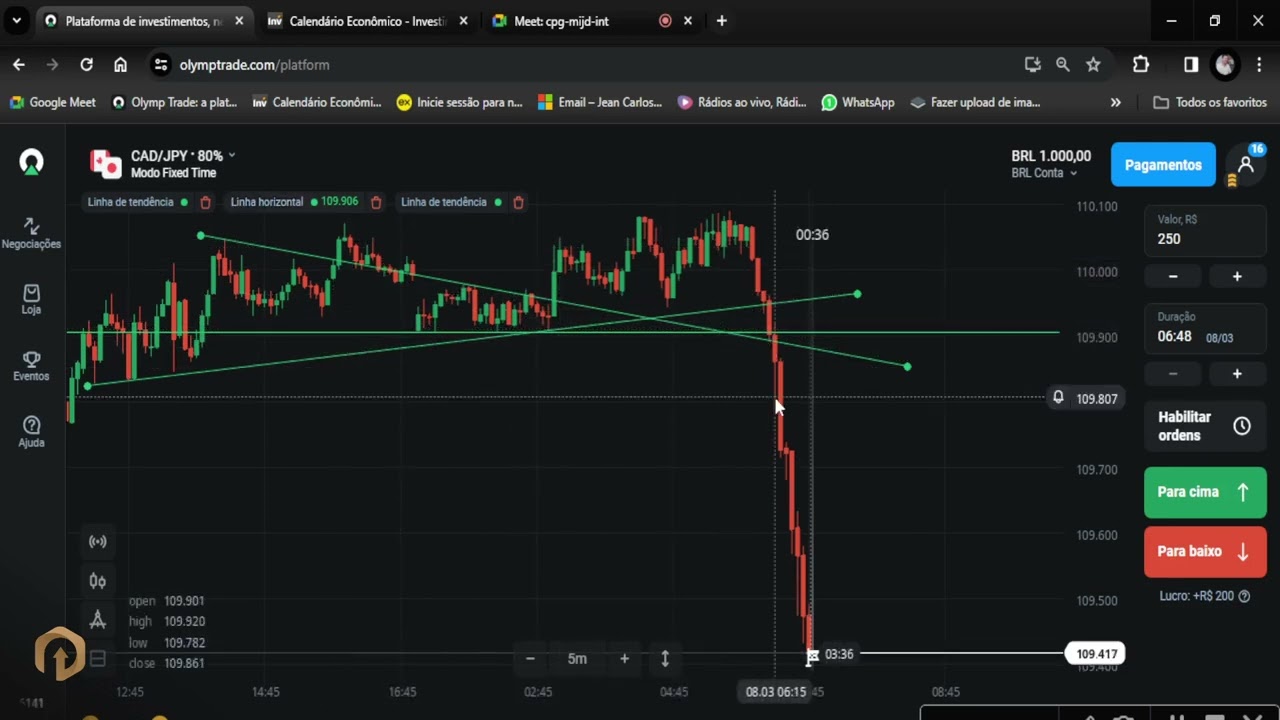This screenshot has height=720, width=1280.
Task: Open Google Meet bookmark
Action: pyautogui.click(x=53, y=102)
